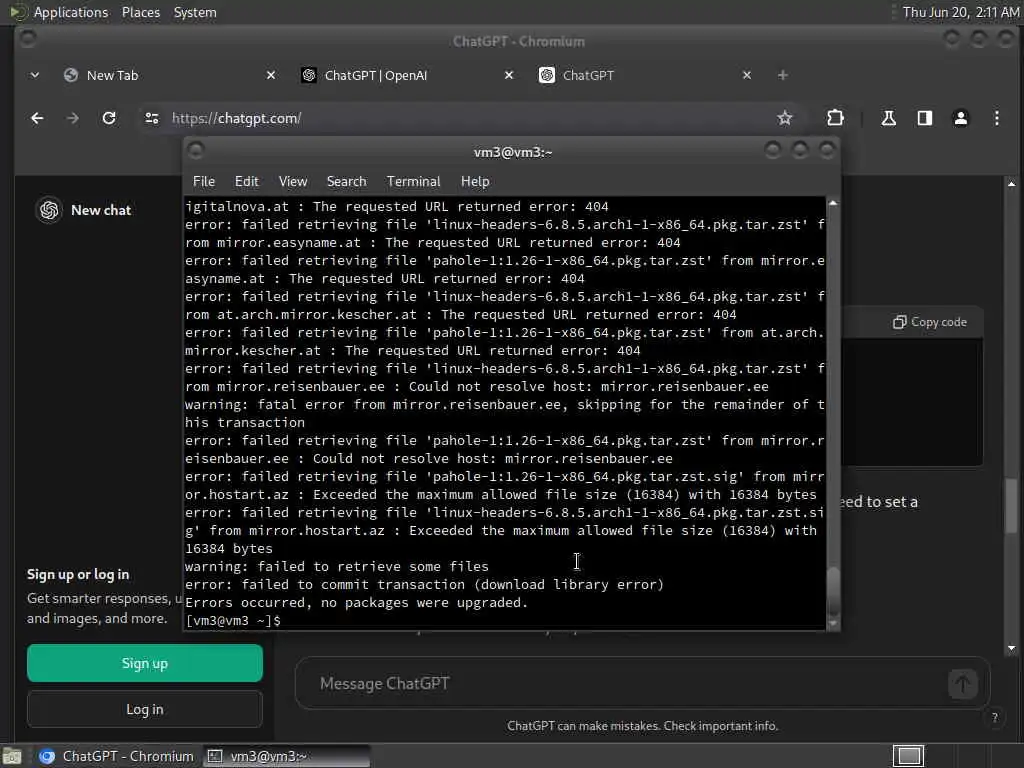Click the send message arrow button
The width and height of the screenshot is (1024, 768).
pos(963,684)
